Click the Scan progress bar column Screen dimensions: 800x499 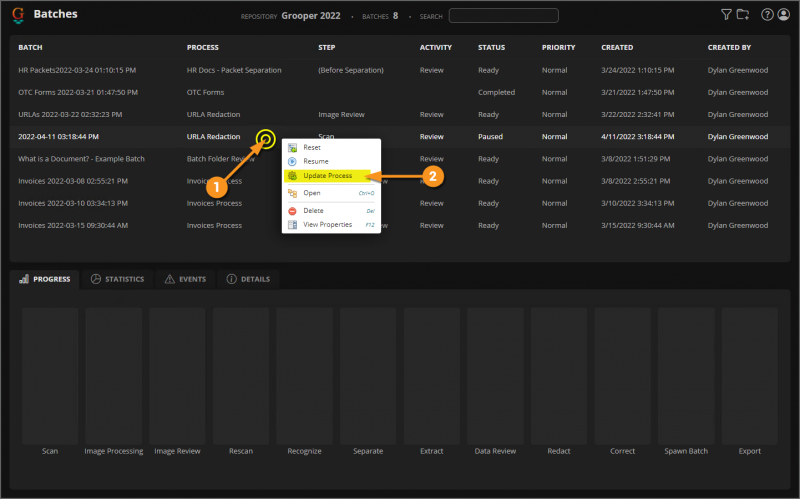point(50,376)
